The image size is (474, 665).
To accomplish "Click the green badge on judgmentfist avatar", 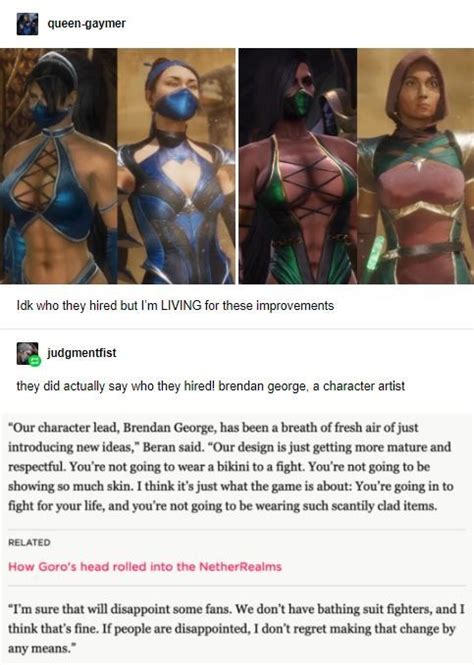I will (x=34, y=360).
